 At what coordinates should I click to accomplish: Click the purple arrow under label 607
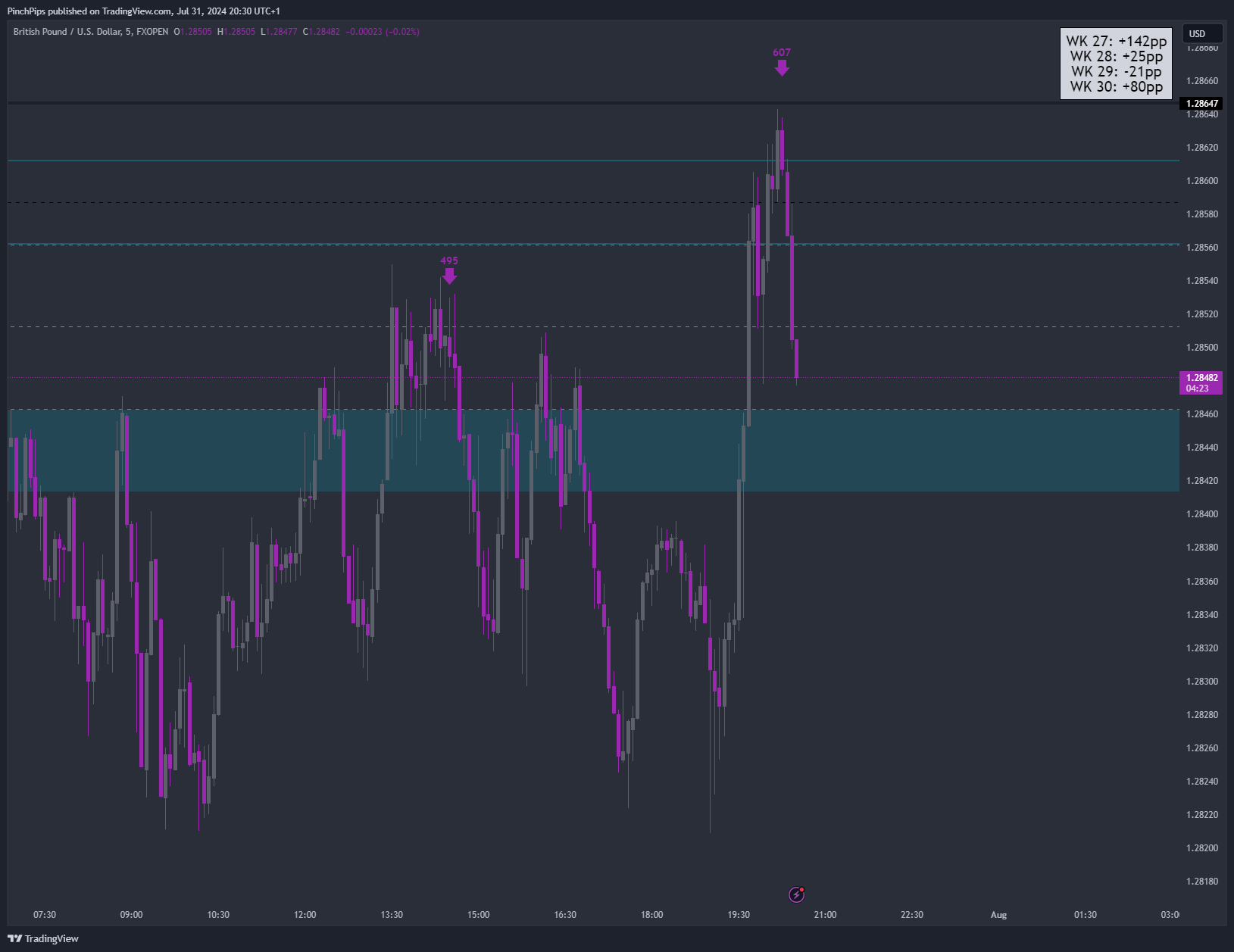[782, 68]
